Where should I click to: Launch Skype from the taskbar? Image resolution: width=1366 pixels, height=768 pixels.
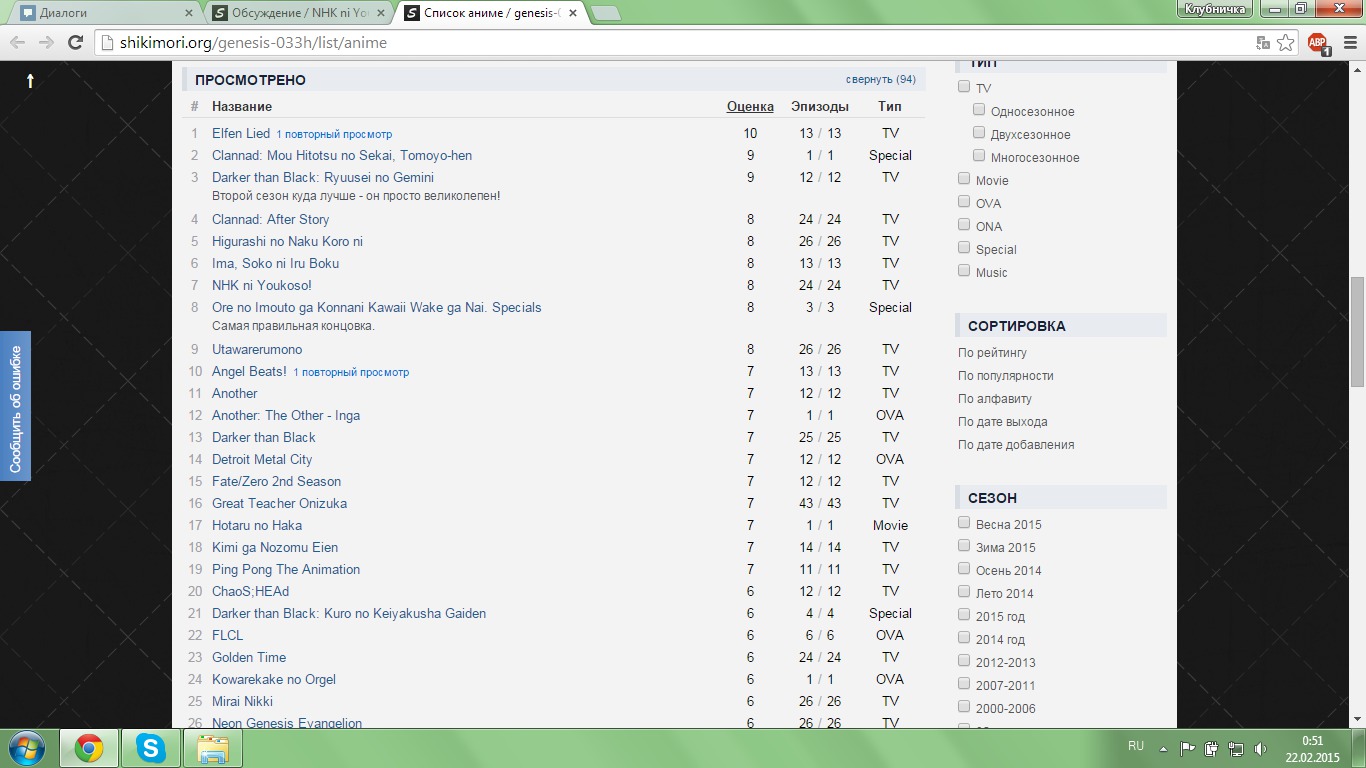pyautogui.click(x=151, y=748)
